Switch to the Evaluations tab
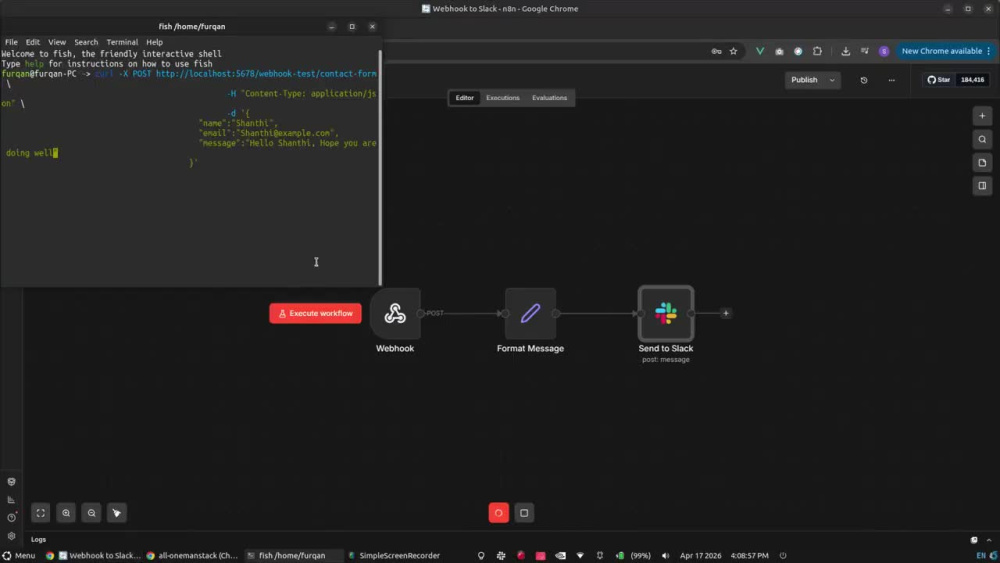The width and height of the screenshot is (1000, 563). [549, 98]
